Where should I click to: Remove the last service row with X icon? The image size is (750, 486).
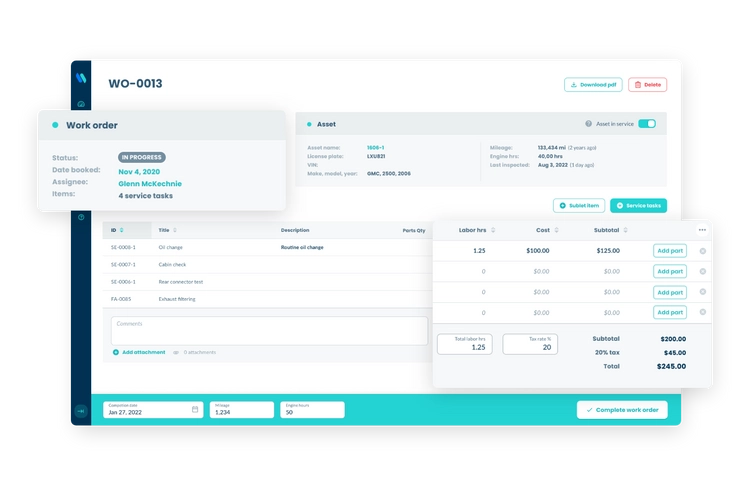pos(702,312)
